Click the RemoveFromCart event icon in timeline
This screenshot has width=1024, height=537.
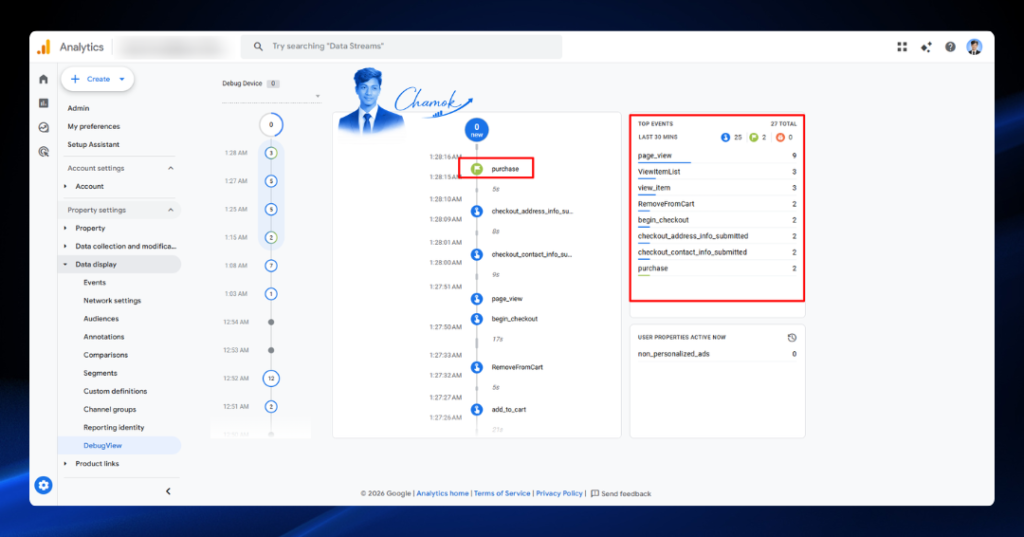(477, 367)
